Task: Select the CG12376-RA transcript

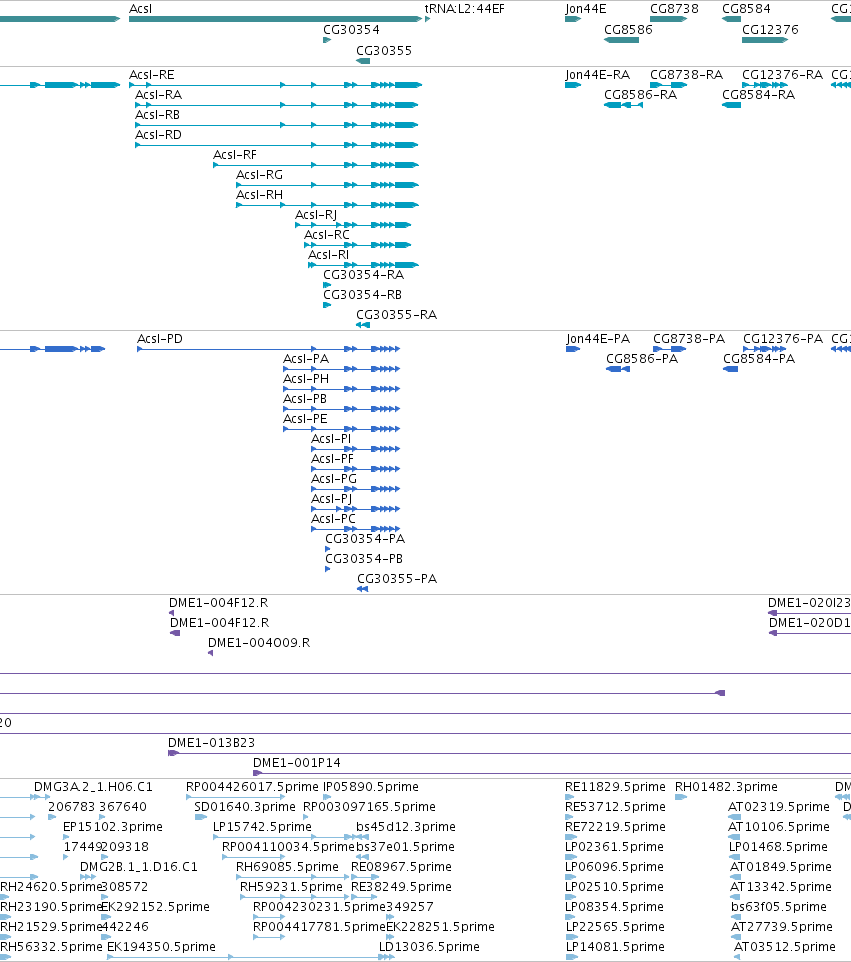Action: tap(764, 85)
